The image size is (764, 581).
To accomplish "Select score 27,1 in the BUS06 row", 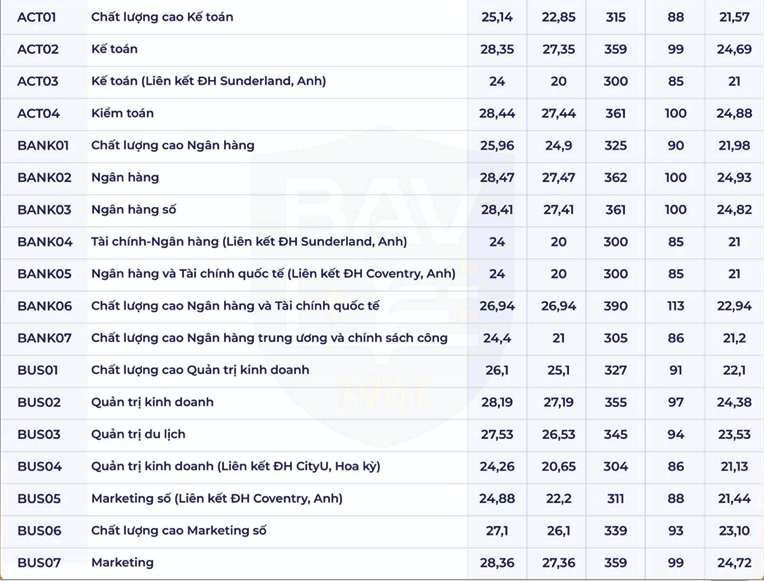I will coord(497,531).
